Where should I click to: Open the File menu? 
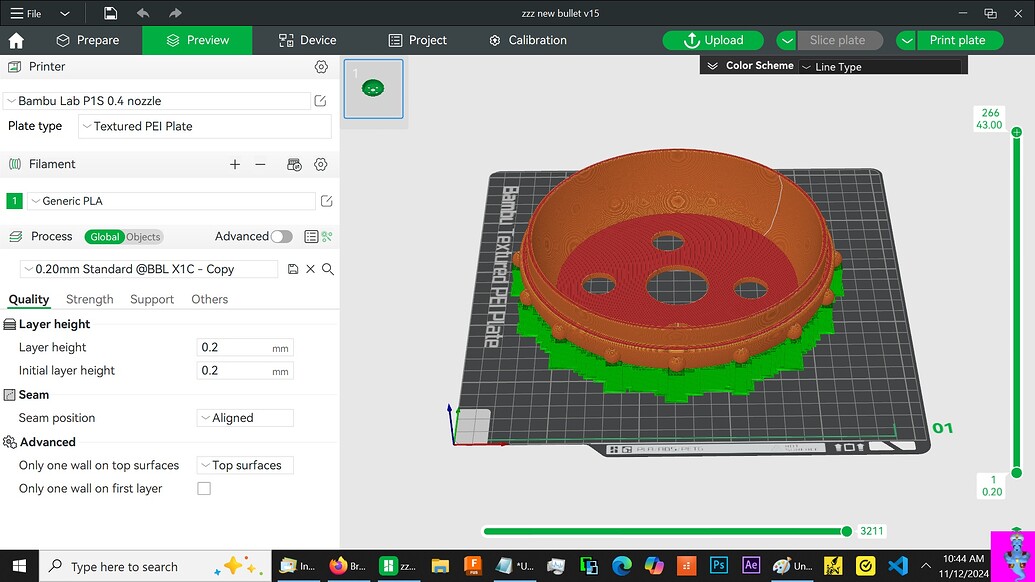[26, 13]
